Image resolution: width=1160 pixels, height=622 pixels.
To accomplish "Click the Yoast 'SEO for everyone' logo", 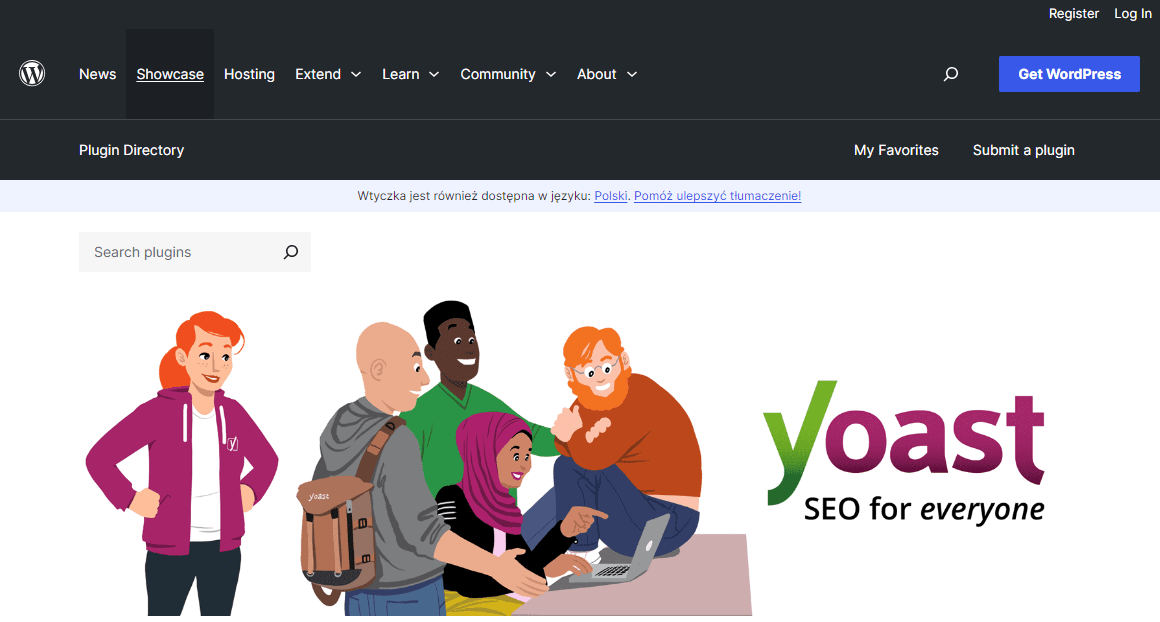I will pyautogui.click(x=903, y=455).
